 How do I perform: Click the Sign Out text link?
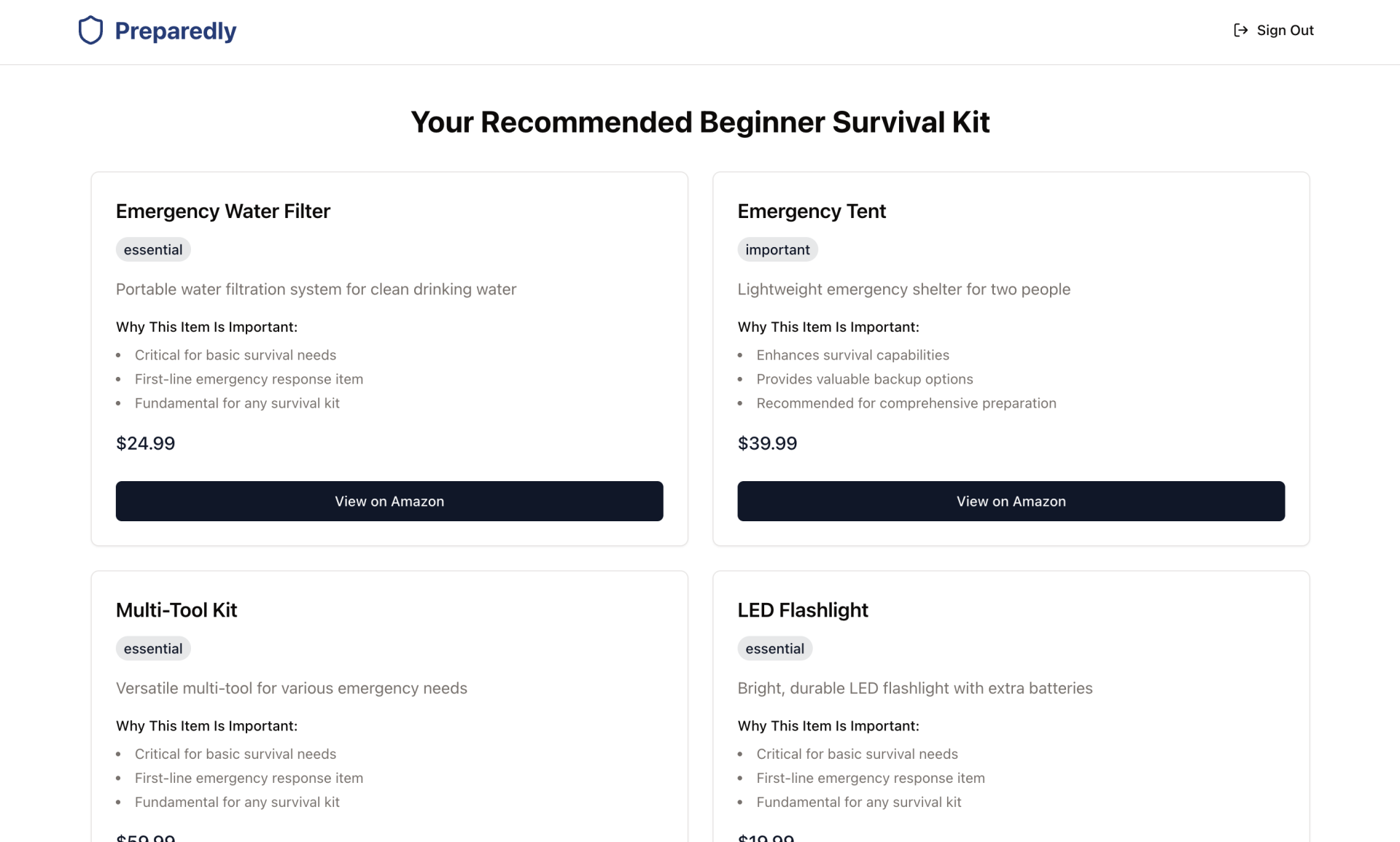coord(1285,31)
